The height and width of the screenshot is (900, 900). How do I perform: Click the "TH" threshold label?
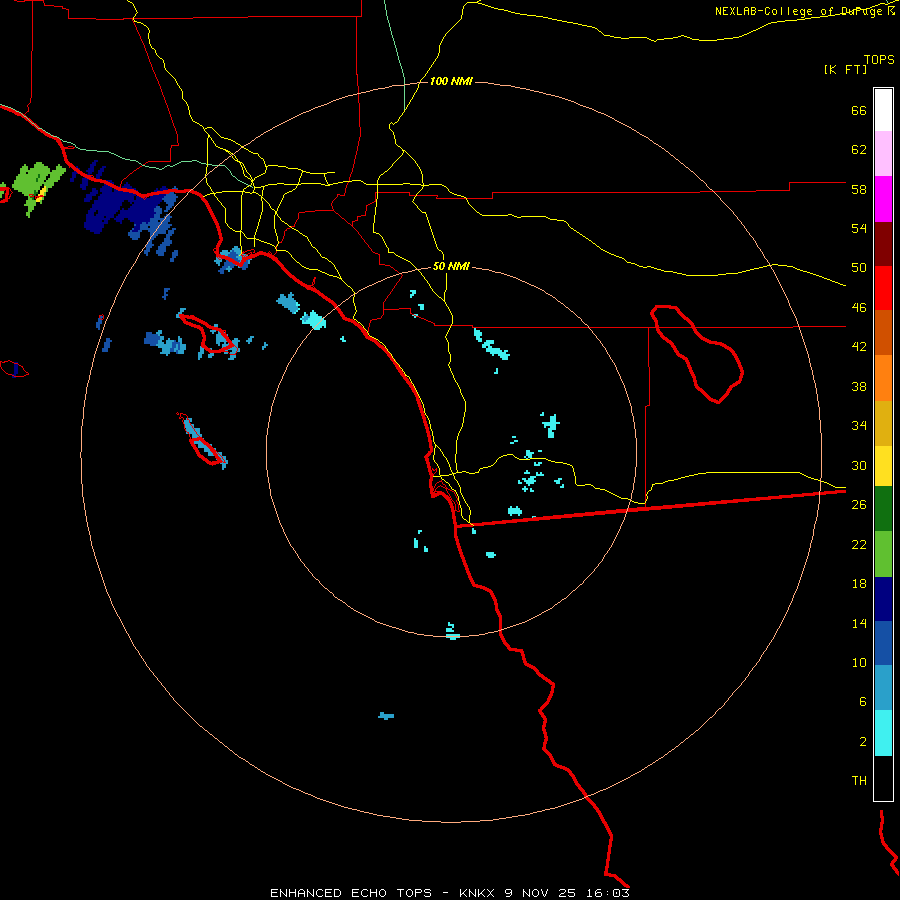(x=859, y=781)
